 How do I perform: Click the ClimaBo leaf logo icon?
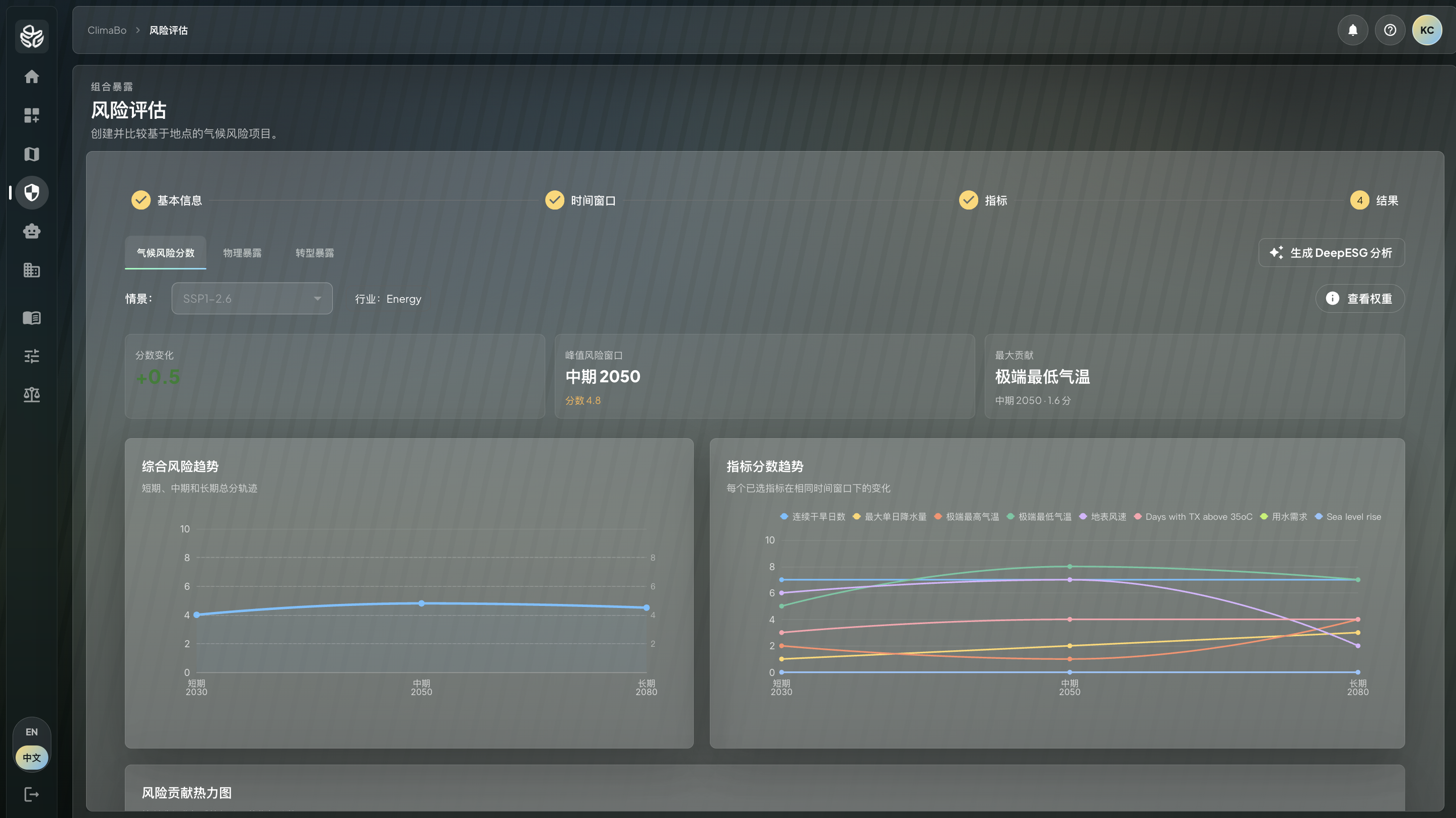coord(32,36)
